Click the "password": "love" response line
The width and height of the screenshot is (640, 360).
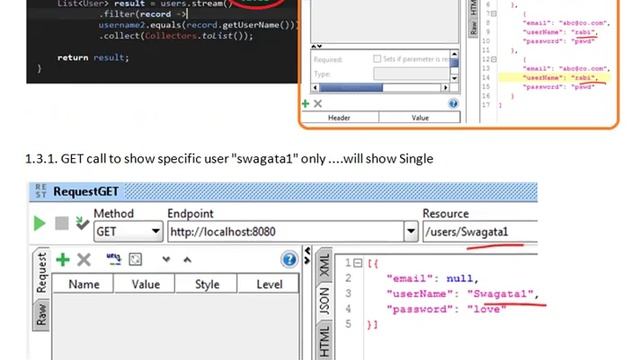coord(447,309)
